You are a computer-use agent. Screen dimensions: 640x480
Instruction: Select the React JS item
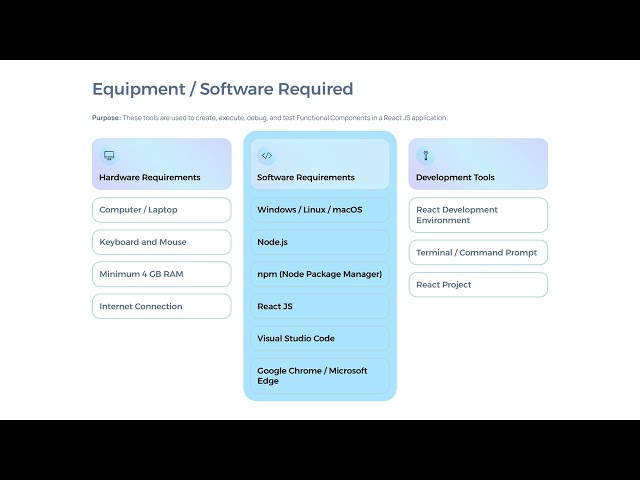point(320,306)
